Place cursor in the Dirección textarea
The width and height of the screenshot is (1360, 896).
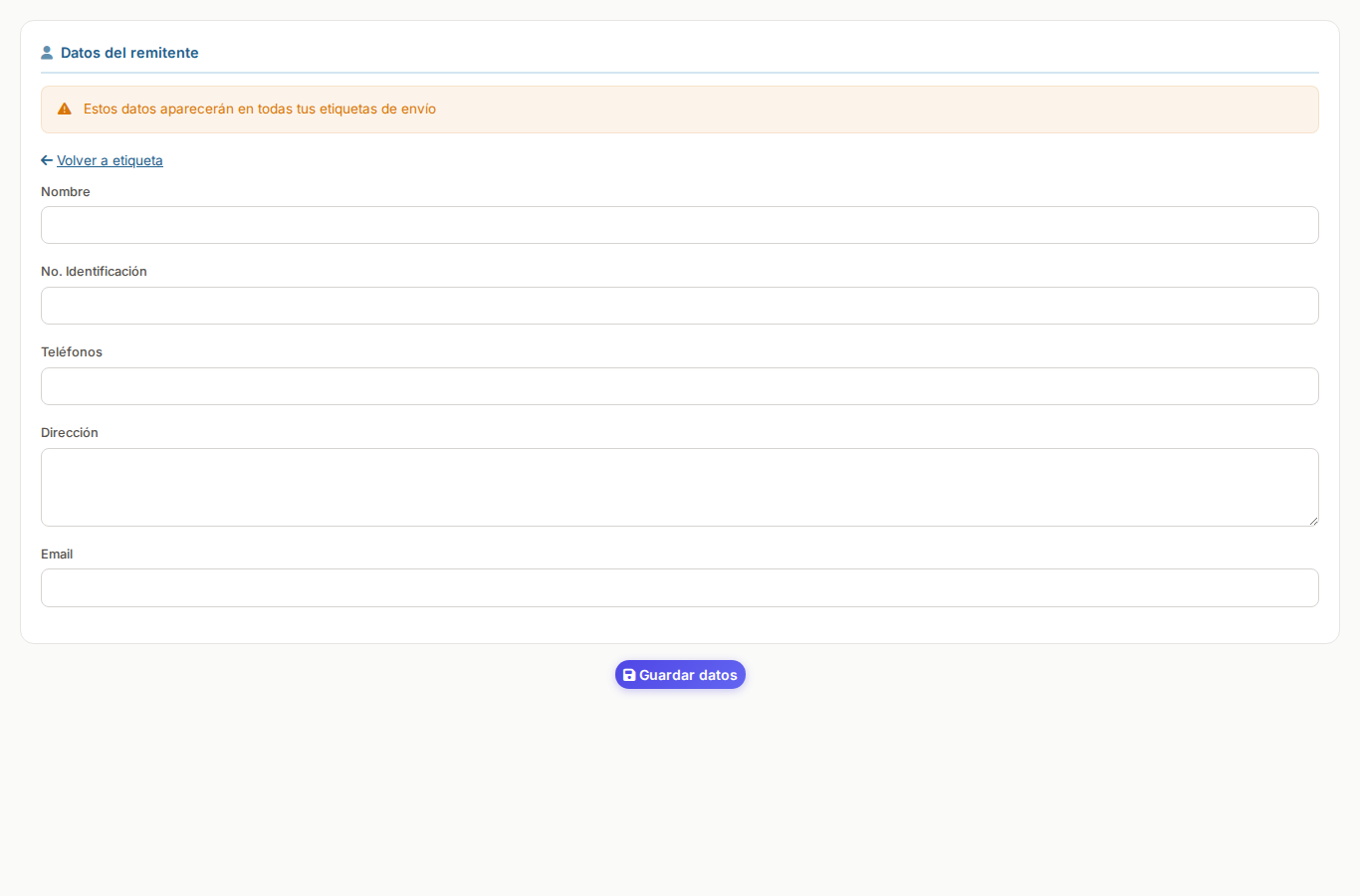coord(679,487)
